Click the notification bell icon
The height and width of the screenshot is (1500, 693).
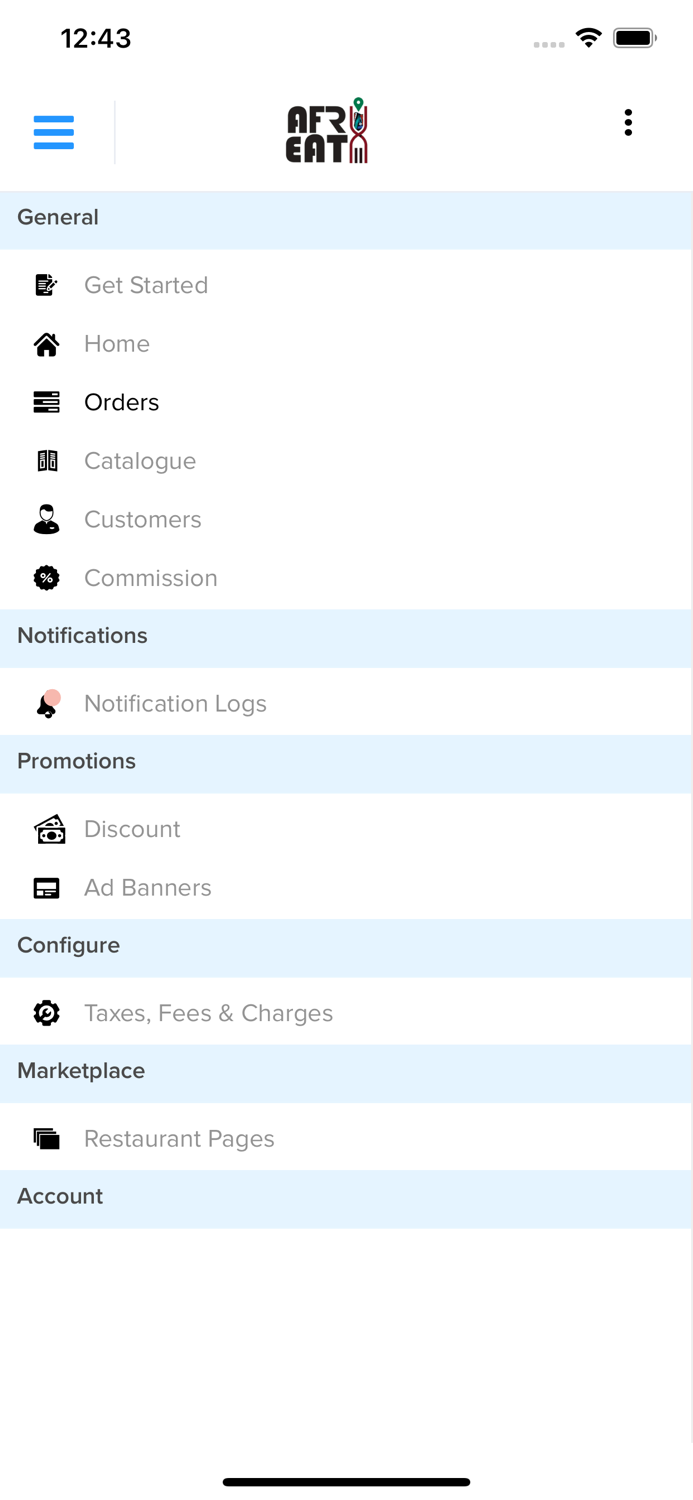(x=47, y=704)
